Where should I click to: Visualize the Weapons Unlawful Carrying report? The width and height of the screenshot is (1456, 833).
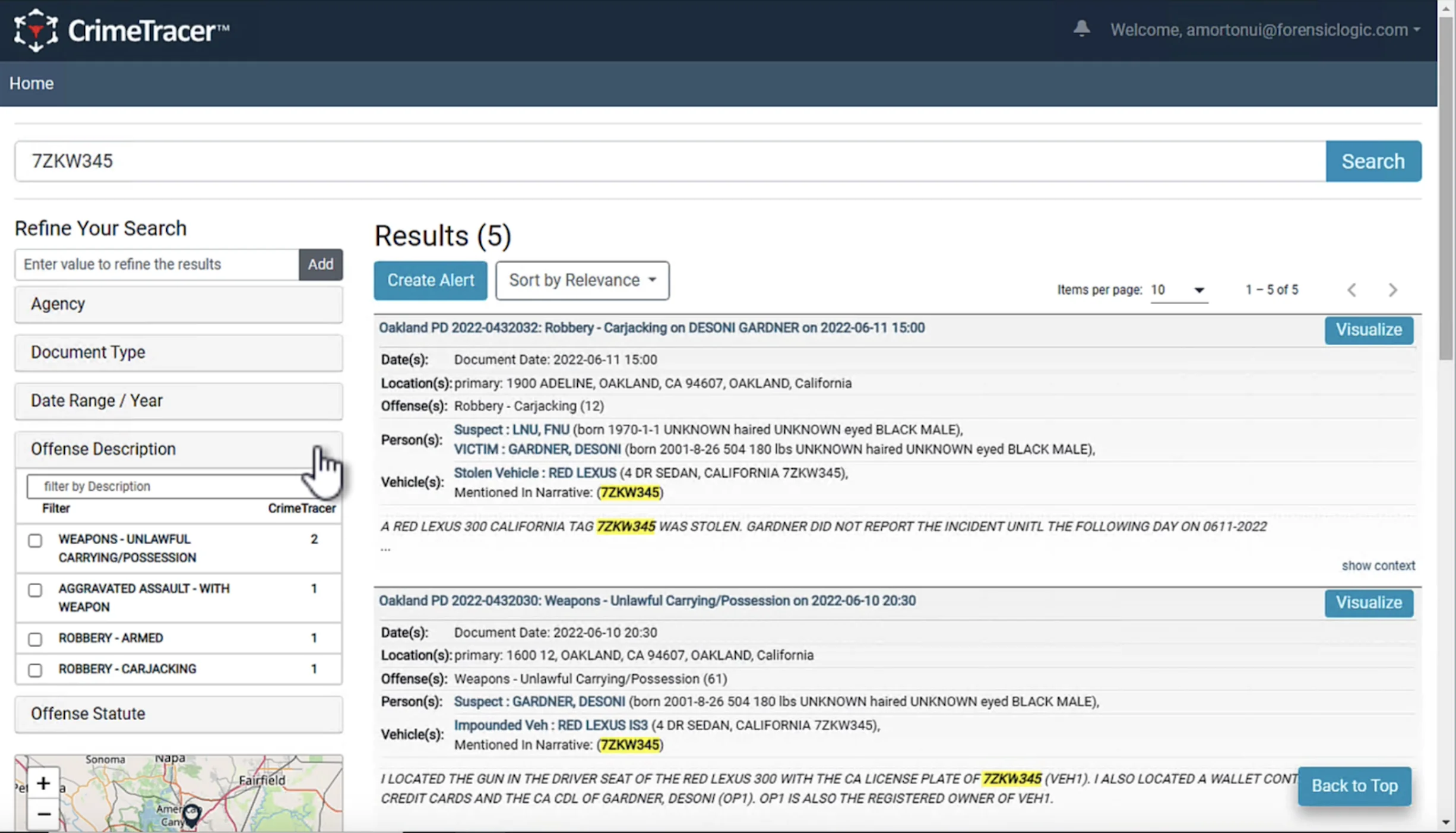pos(1369,602)
